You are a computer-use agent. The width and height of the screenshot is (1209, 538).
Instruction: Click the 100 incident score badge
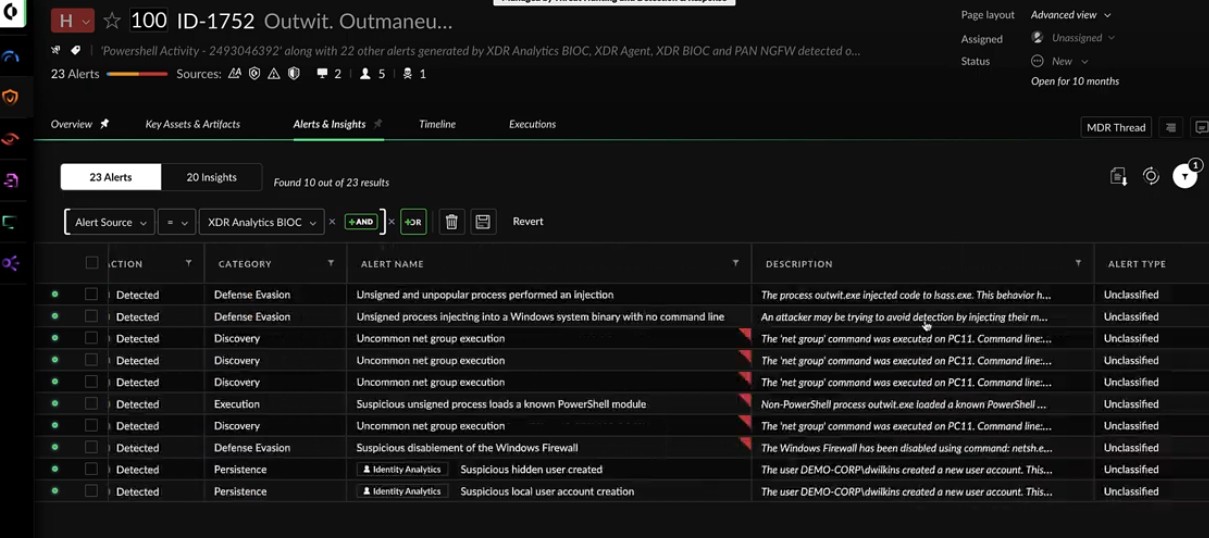[x=148, y=21]
